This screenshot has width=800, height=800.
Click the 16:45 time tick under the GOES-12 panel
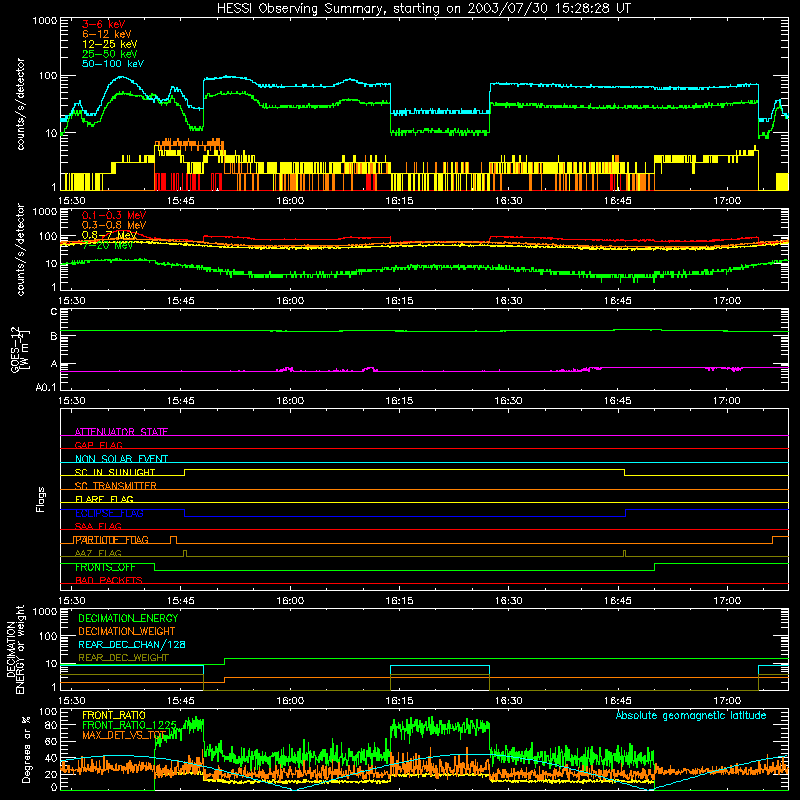(x=617, y=401)
